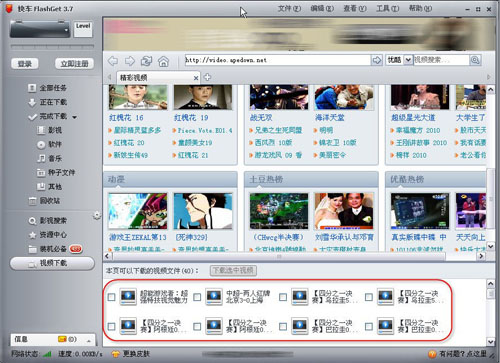Click the 游戏王ZEXAL第13 anime thumbnail

(138, 211)
